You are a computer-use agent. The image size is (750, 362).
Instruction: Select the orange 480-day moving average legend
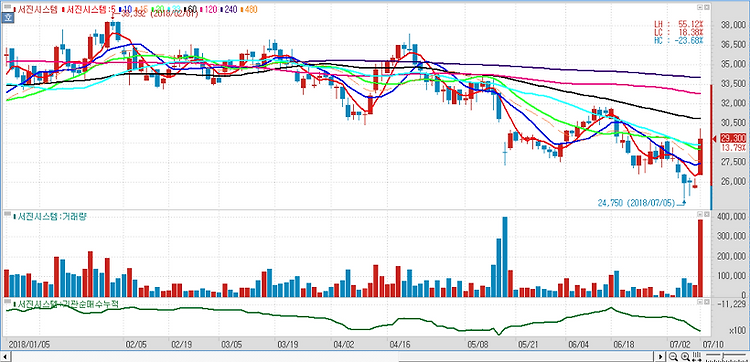coord(249,9)
